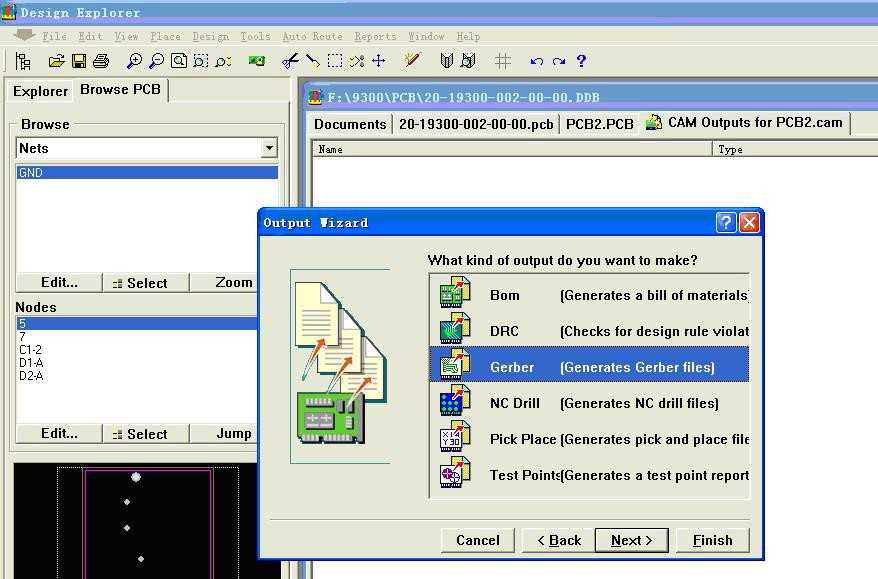878x579 pixels.
Task: Choose the DRC output type
Action: point(589,329)
